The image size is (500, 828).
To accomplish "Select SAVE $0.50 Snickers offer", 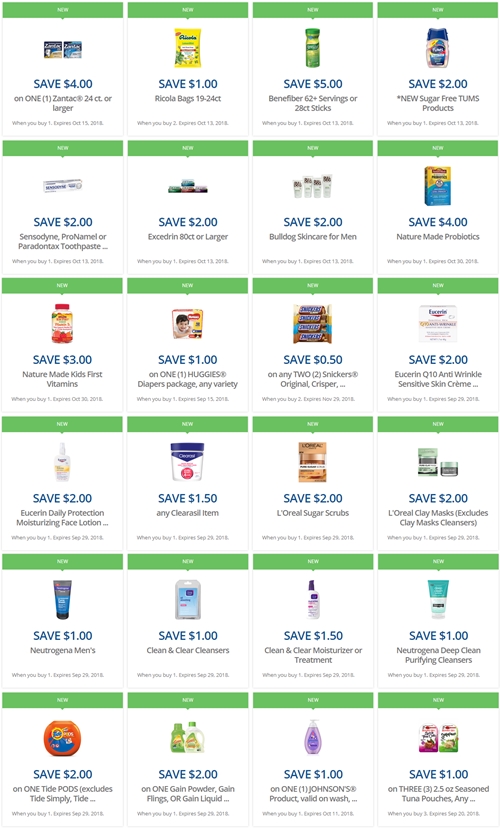I will [x=313, y=360].
